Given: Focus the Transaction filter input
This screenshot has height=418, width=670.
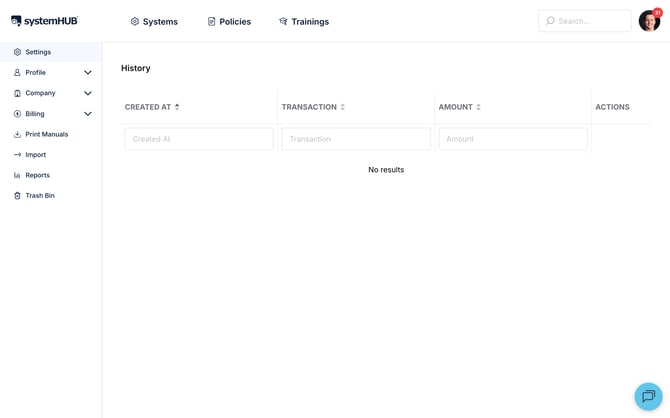Looking at the screenshot, I should pos(356,139).
